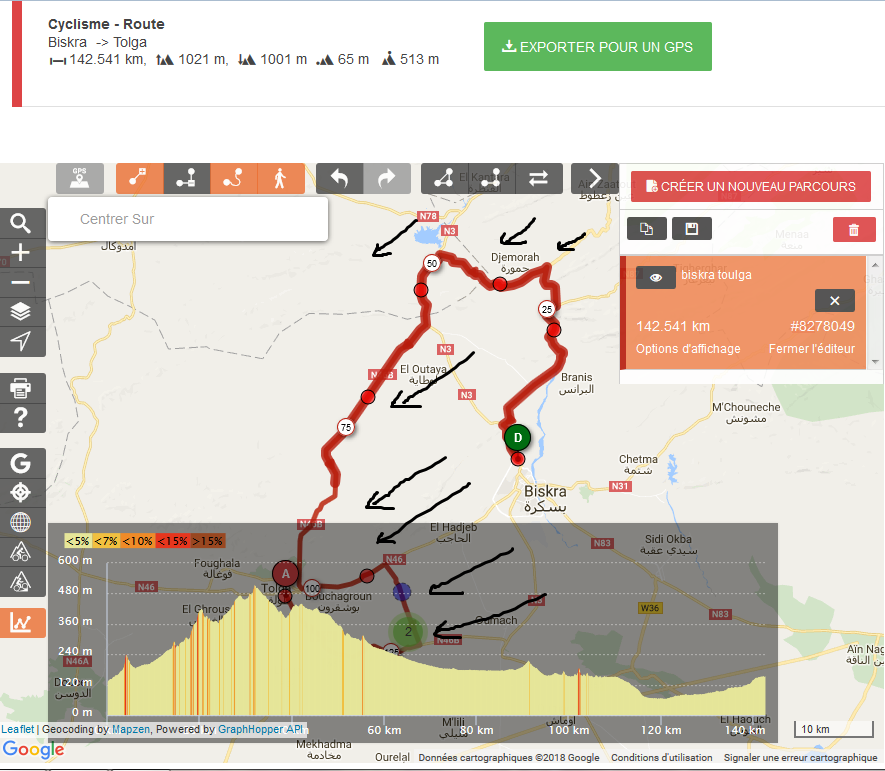Click the crosshair target icon

pyautogui.click(x=21, y=493)
